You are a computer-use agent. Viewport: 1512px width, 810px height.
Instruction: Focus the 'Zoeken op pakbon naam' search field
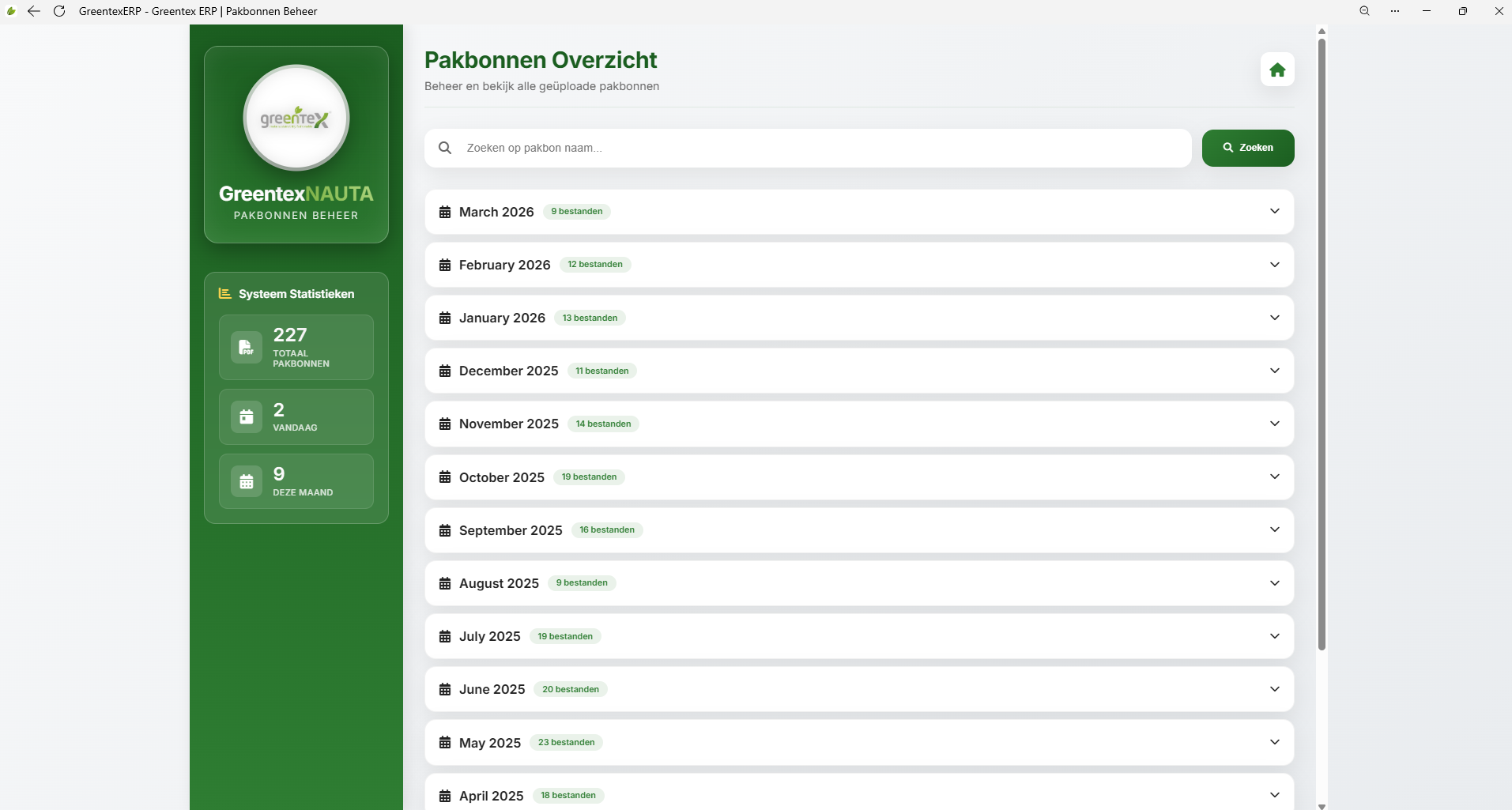[808, 148]
